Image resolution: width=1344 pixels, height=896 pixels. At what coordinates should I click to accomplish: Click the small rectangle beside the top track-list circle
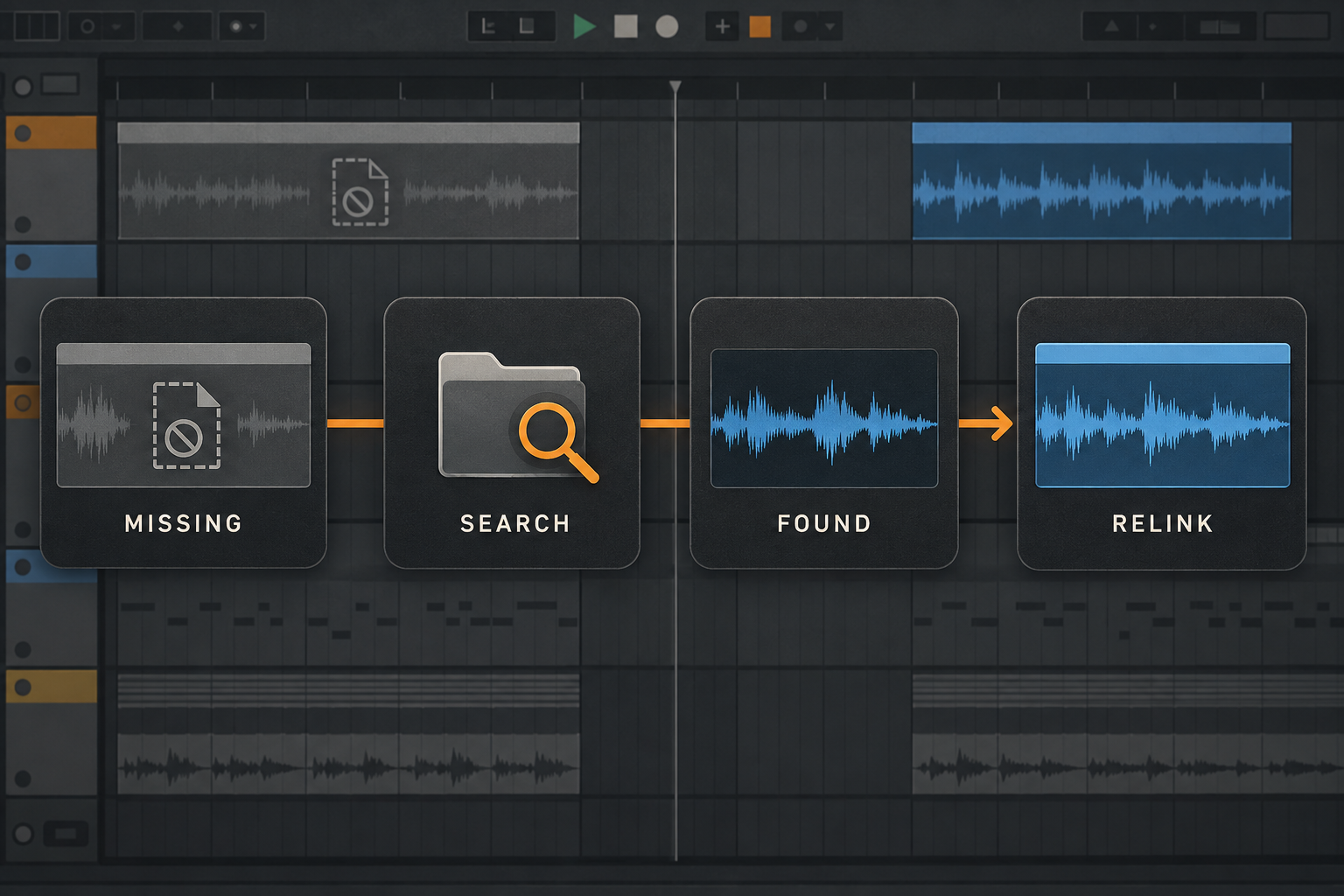point(59,85)
